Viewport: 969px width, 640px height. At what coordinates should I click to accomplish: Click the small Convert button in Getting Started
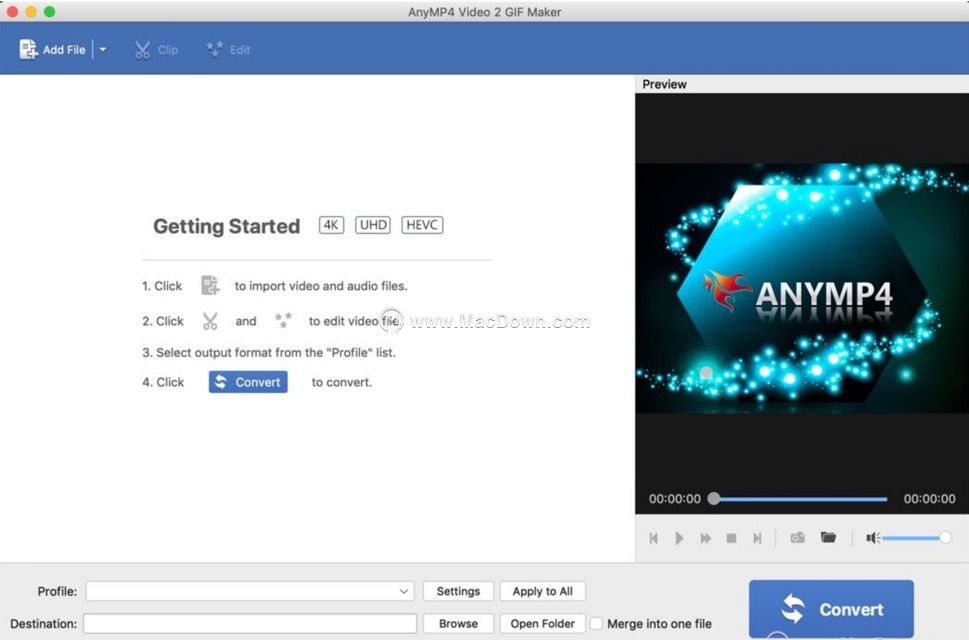click(248, 382)
